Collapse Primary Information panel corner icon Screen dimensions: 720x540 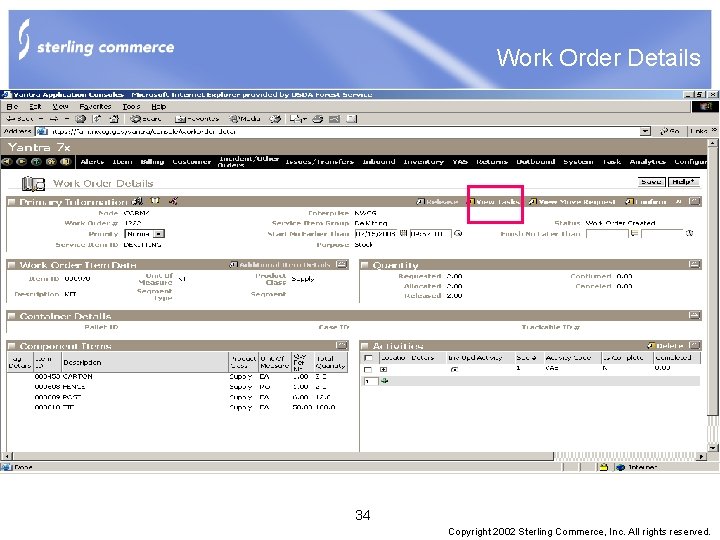pos(695,201)
